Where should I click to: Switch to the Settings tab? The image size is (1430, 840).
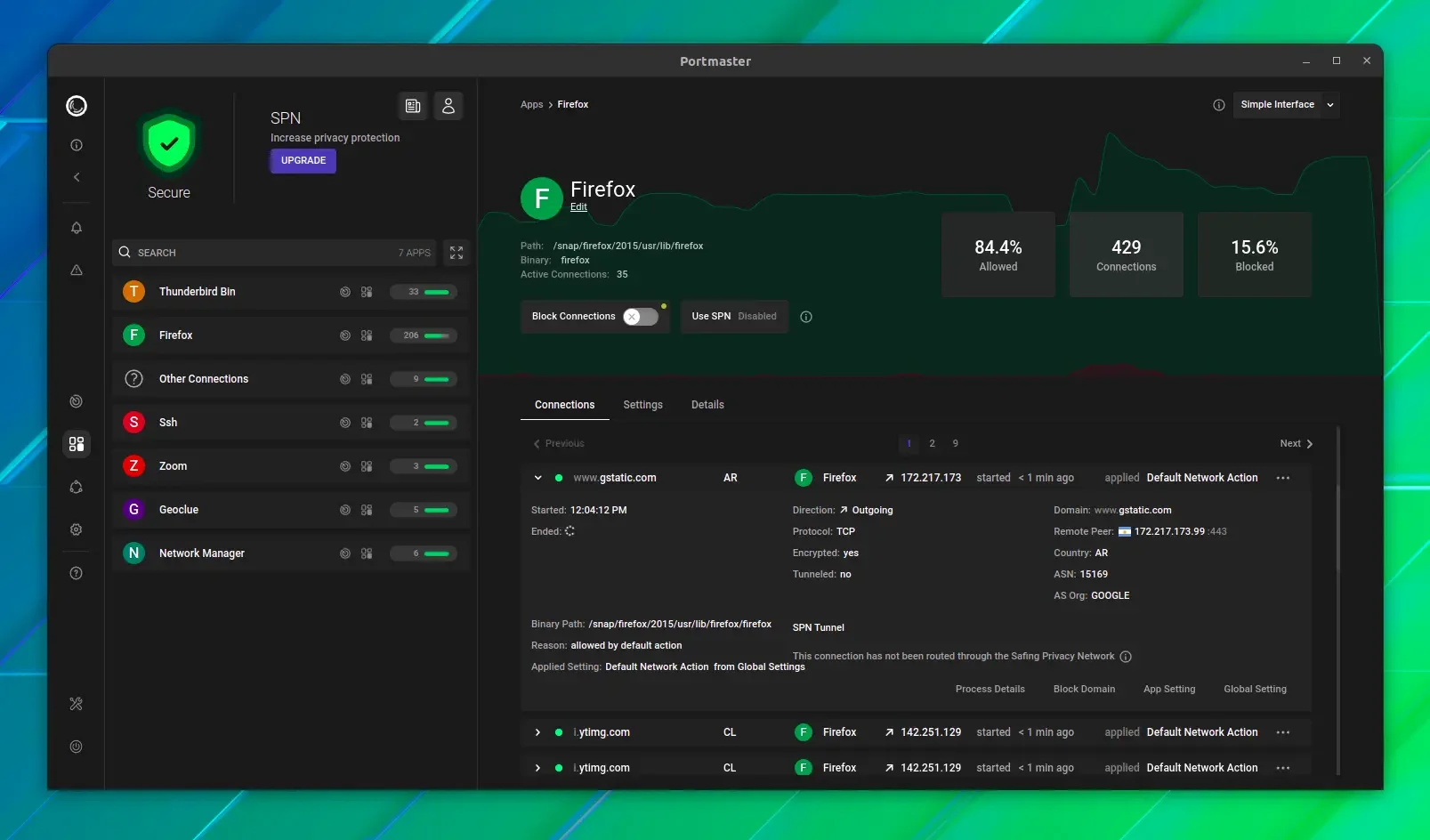642,405
